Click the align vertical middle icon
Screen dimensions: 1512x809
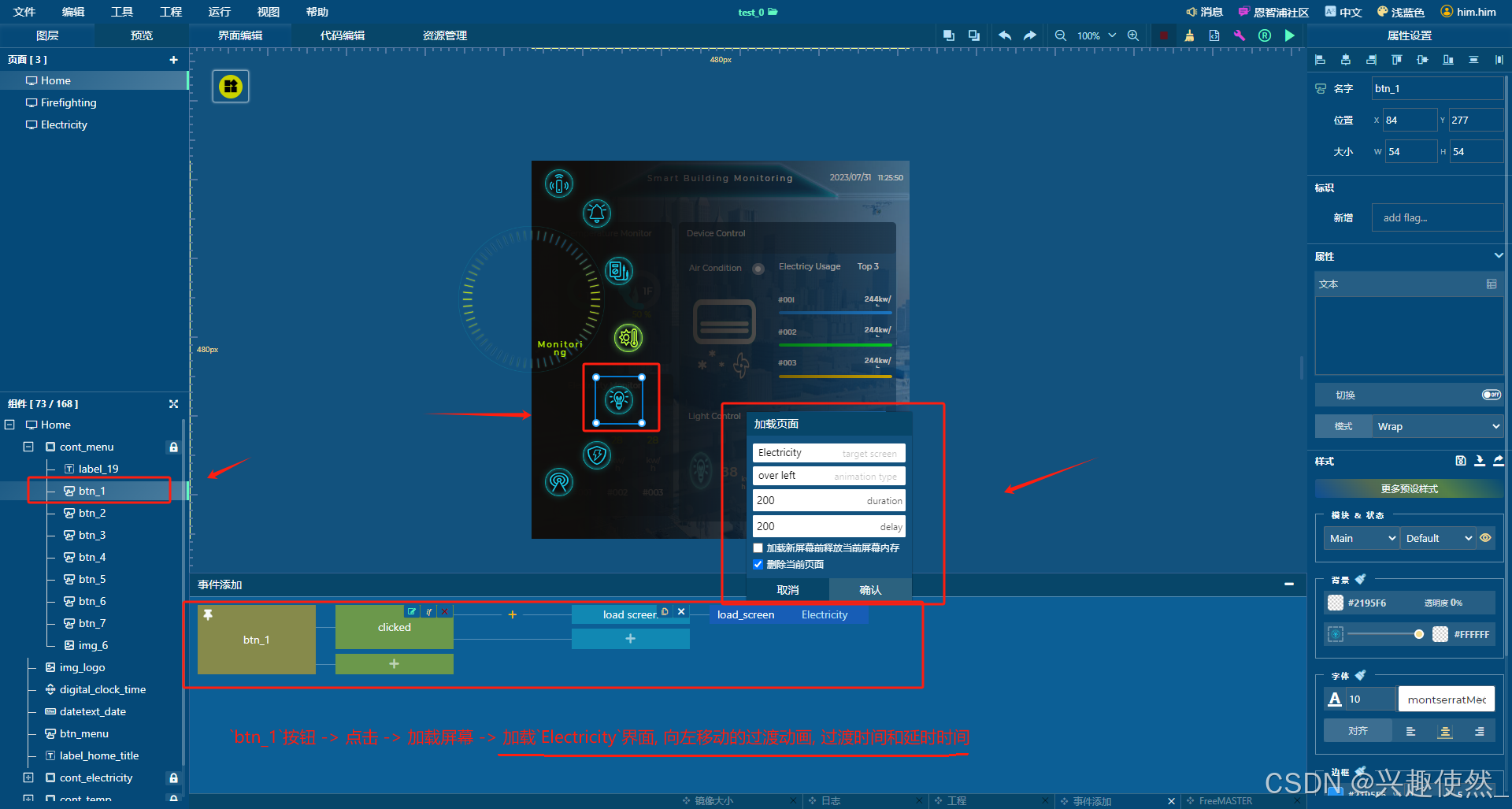[1422, 60]
